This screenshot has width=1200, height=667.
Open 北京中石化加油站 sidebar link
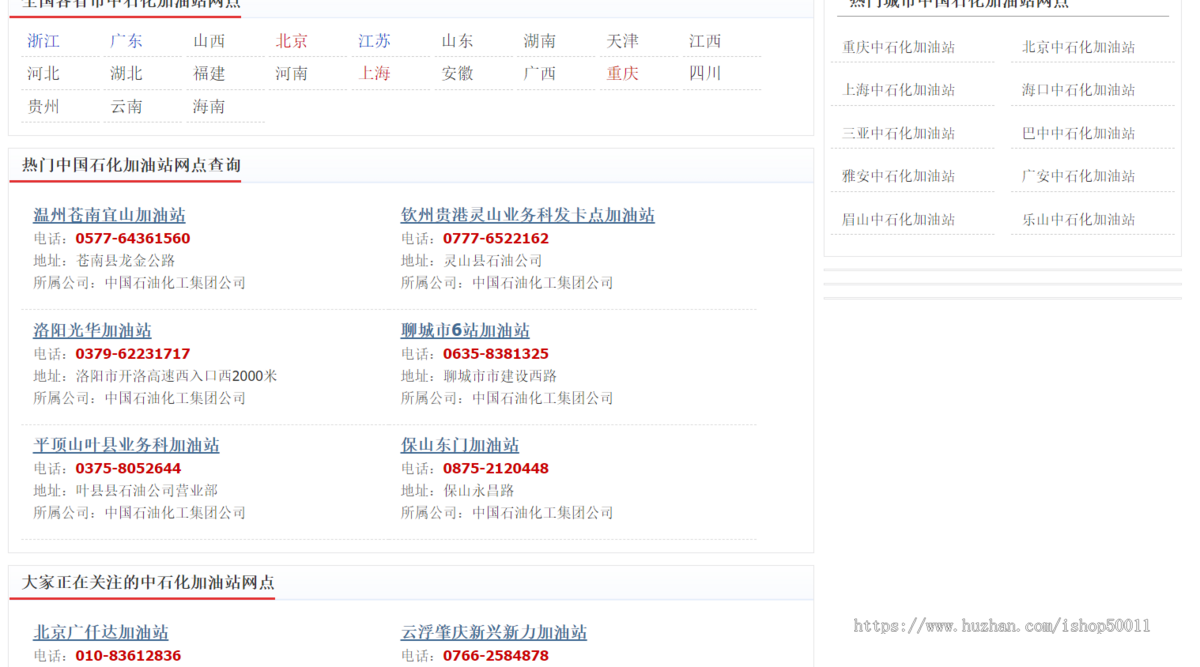pos(1078,47)
